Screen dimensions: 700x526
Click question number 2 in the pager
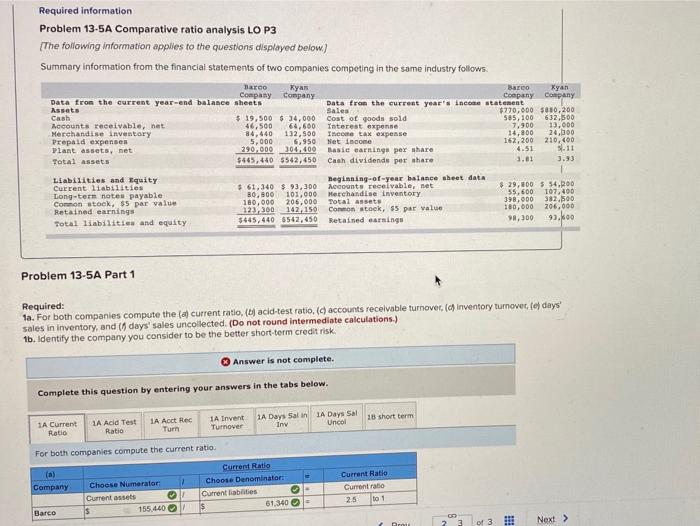coord(444,523)
